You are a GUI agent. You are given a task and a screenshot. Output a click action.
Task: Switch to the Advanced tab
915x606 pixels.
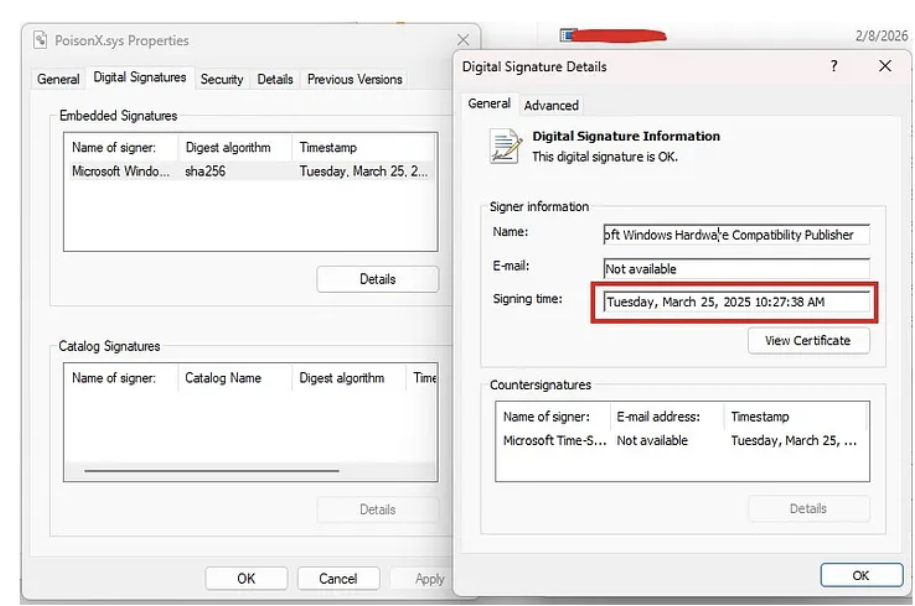551,105
